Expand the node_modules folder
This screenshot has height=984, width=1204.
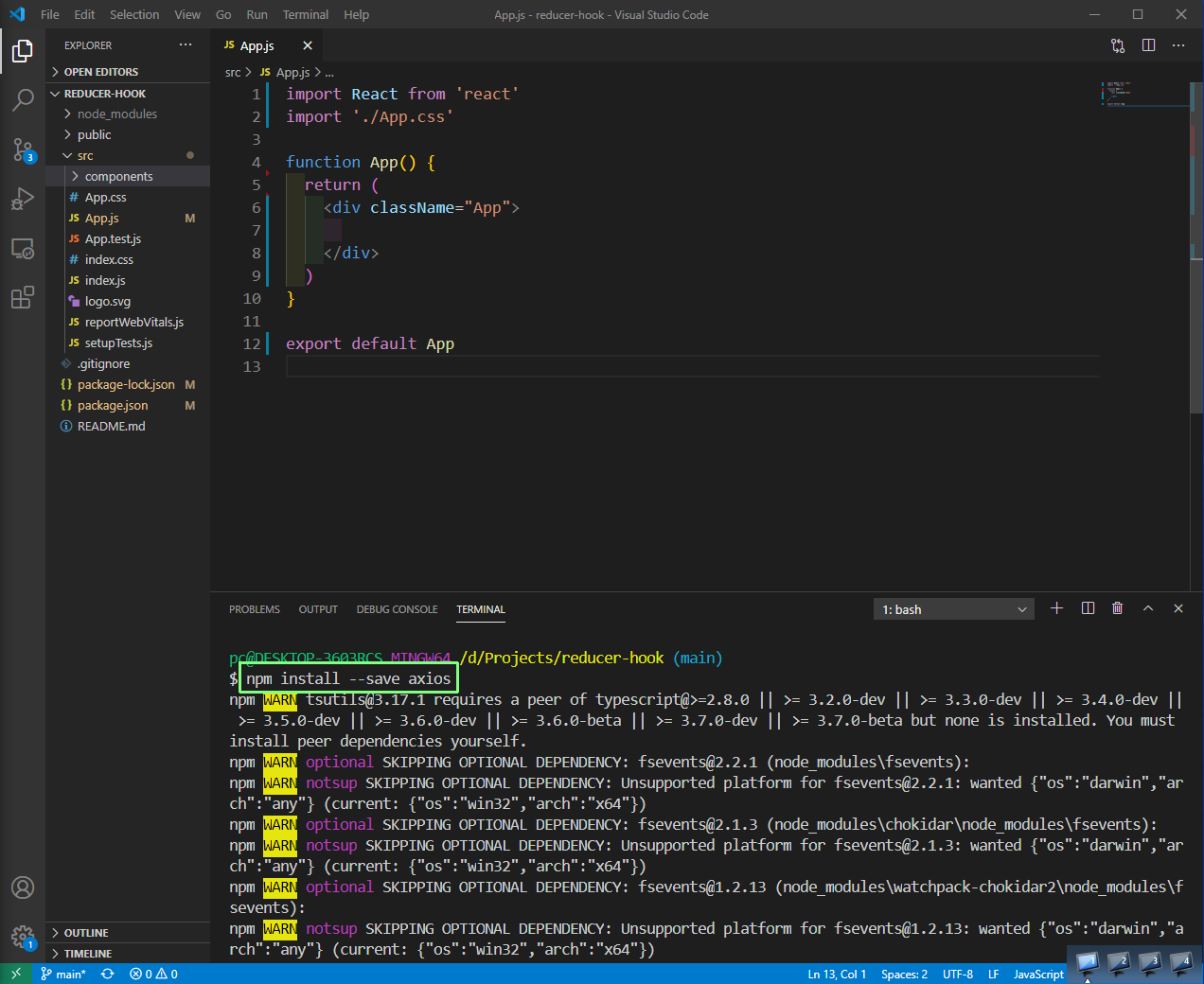128,114
